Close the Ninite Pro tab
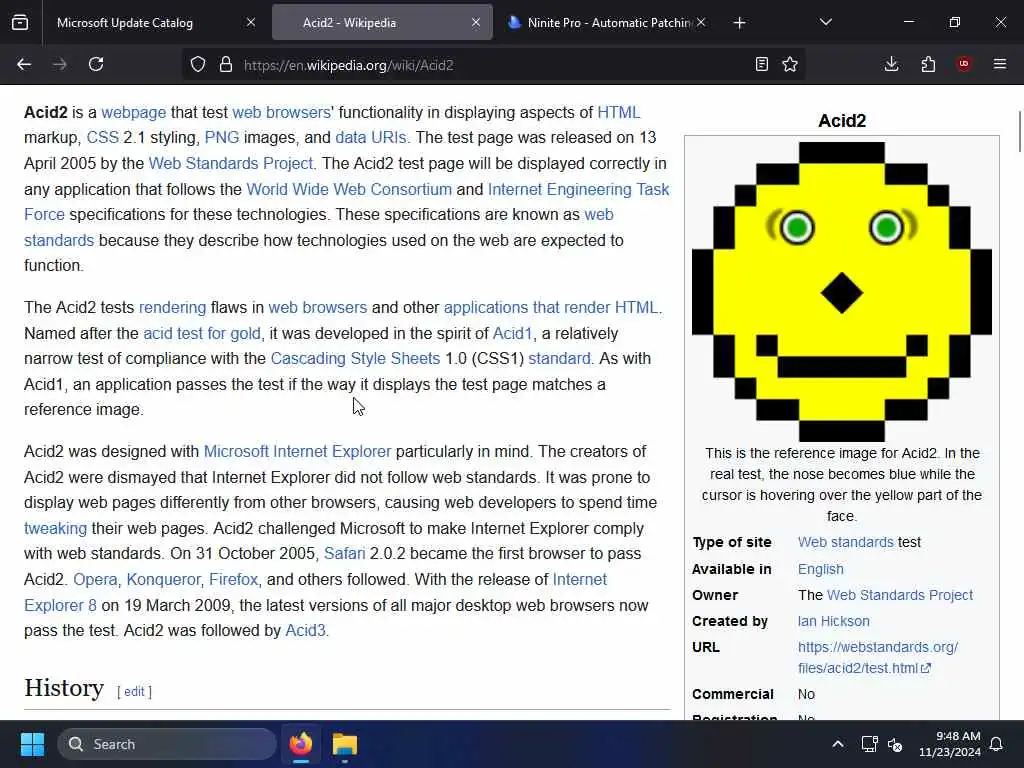1024x768 pixels. (701, 22)
